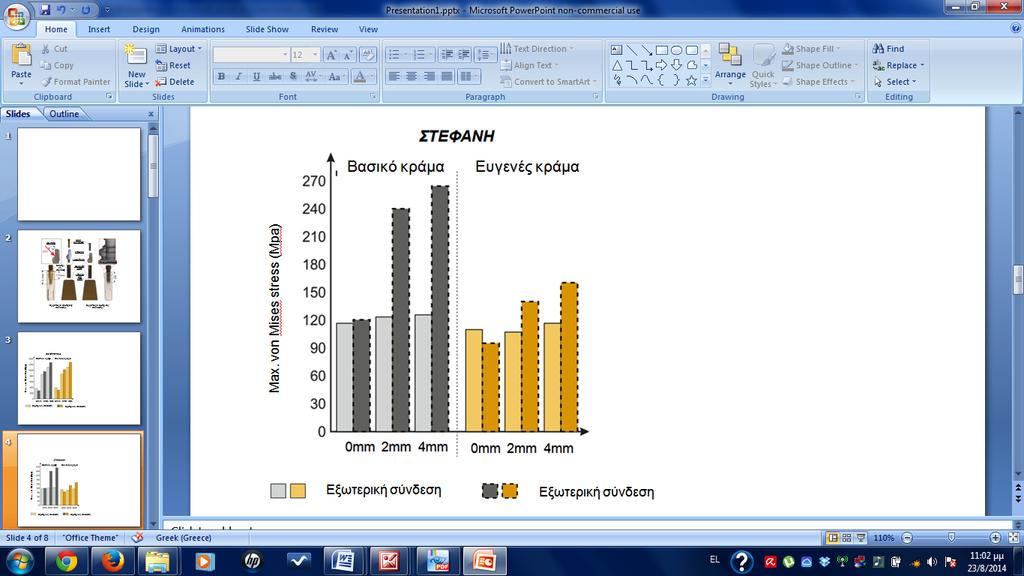Click the Replace button
Viewport: 1024px width, 576px height.
[899, 65]
